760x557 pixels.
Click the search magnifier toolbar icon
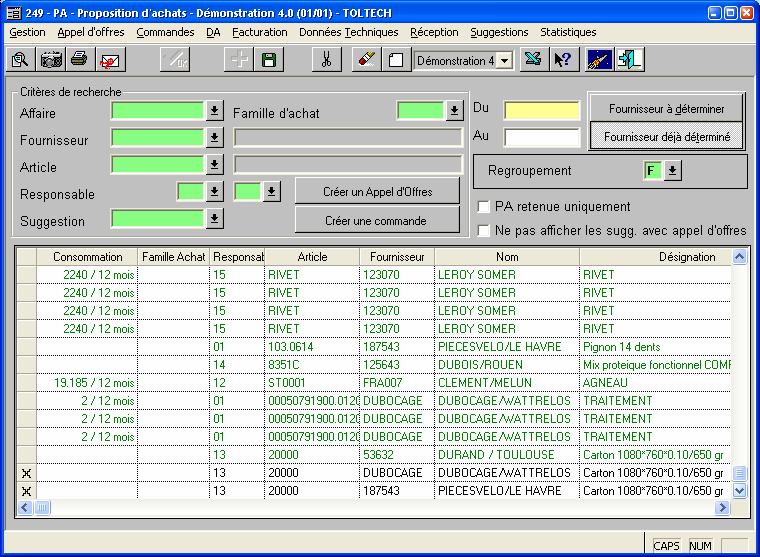coord(20,60)
